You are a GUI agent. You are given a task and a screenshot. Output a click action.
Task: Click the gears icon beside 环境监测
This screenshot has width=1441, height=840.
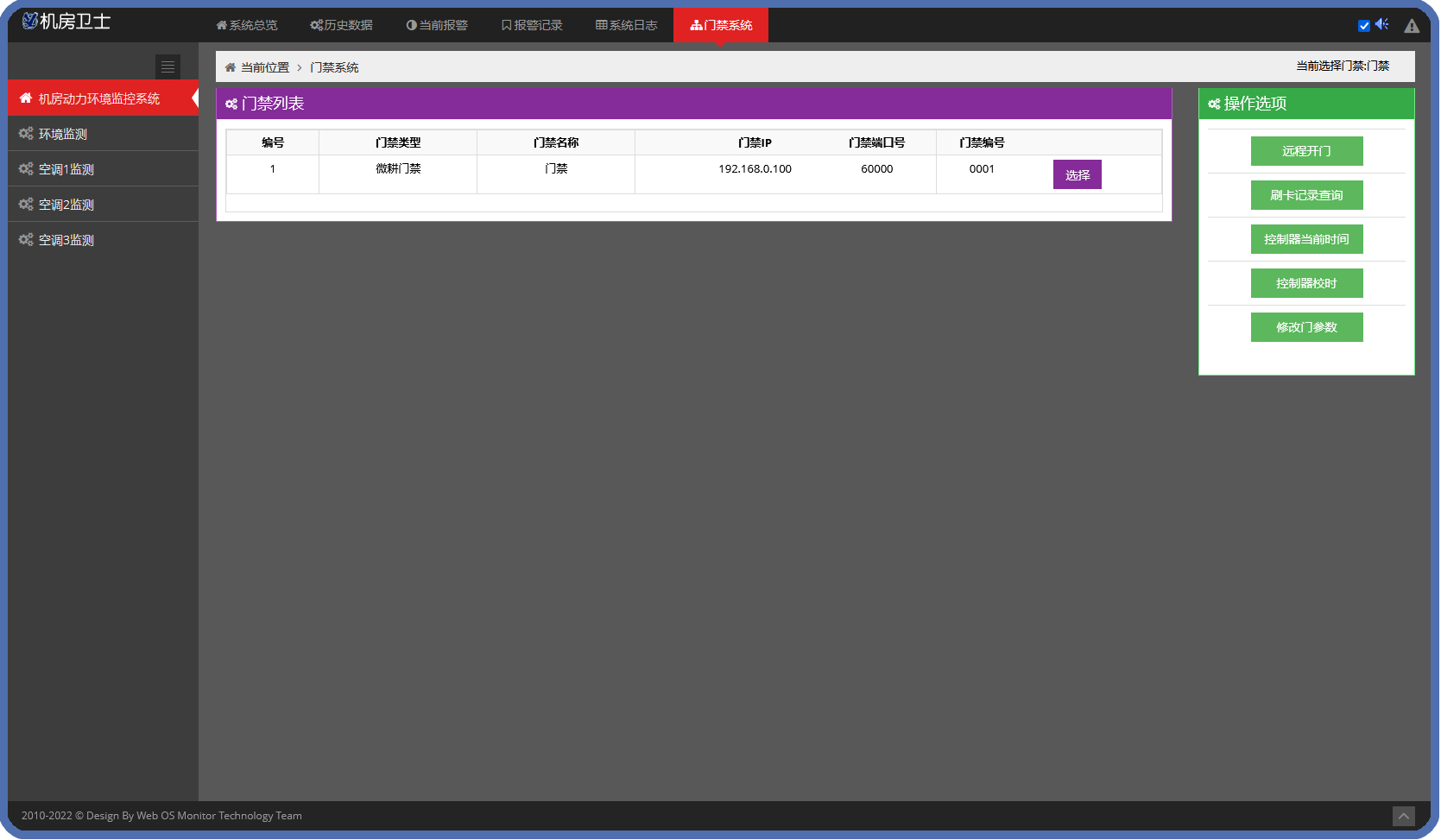pyautogui.click(x=26, y=133)
